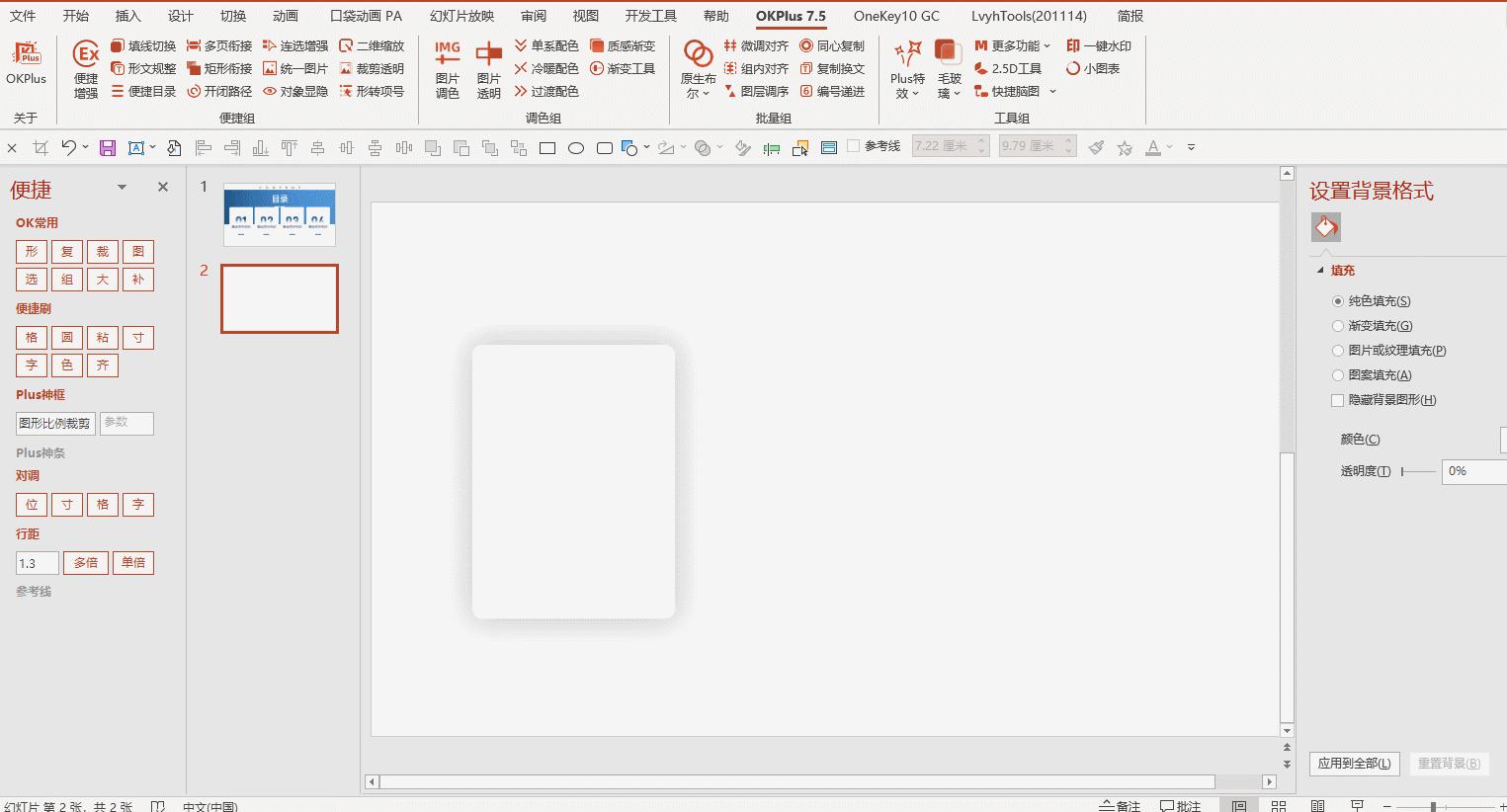Open the 2.5D工具
The image size is (1507, 812).
(x=1008, y=68)
